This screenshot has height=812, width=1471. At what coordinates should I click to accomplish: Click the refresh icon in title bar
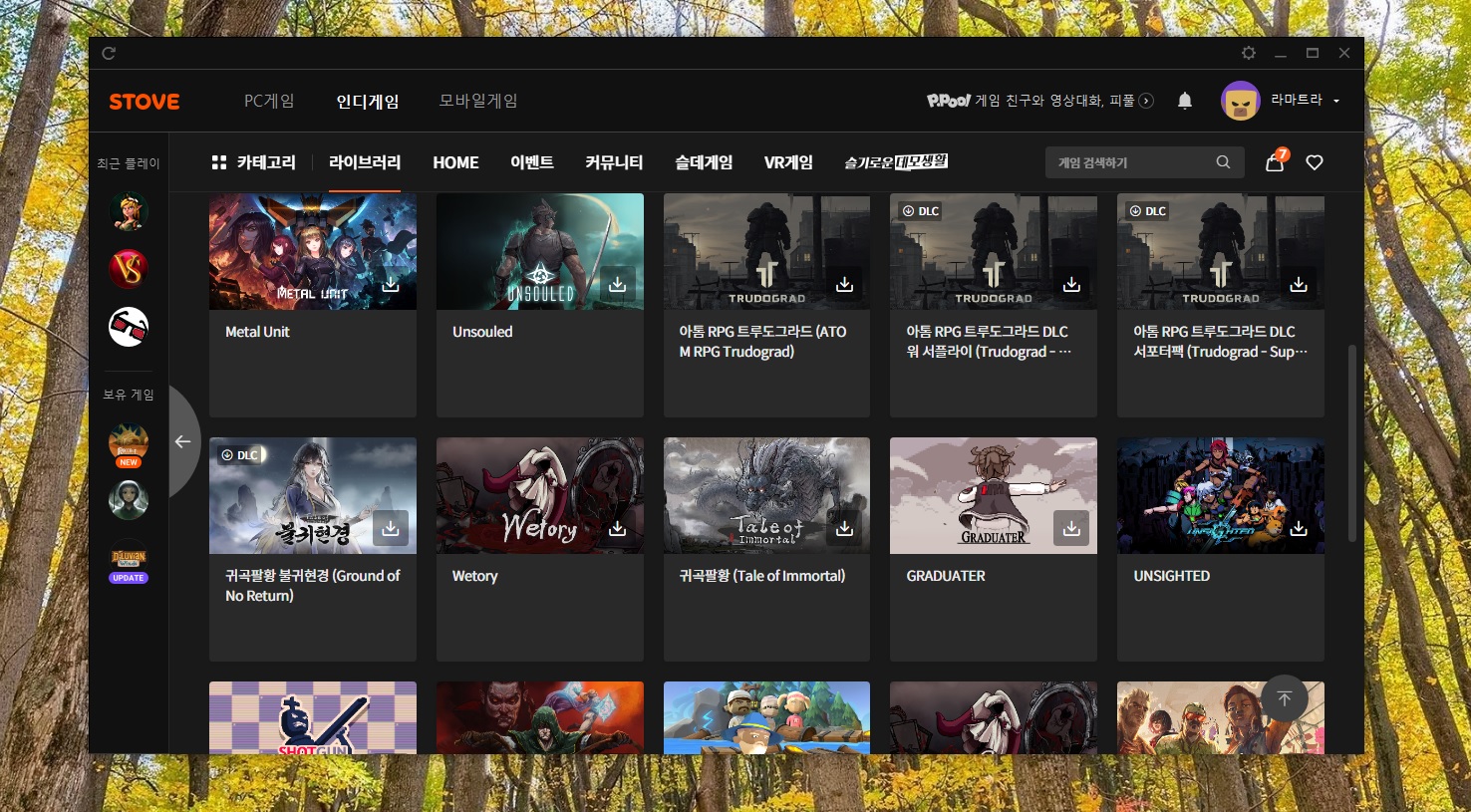tap(109, 53)
